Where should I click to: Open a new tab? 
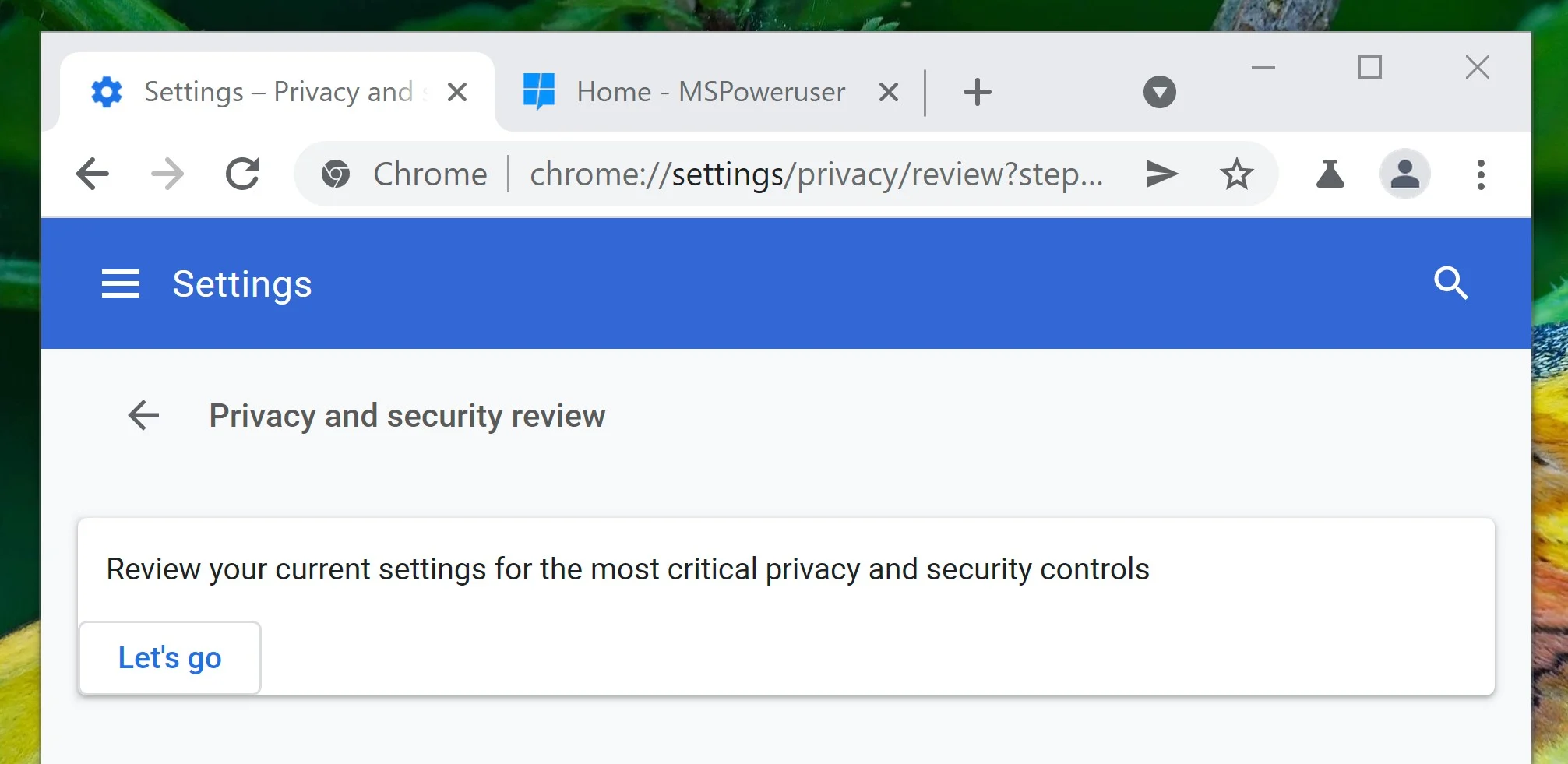(x=977, y=92)
